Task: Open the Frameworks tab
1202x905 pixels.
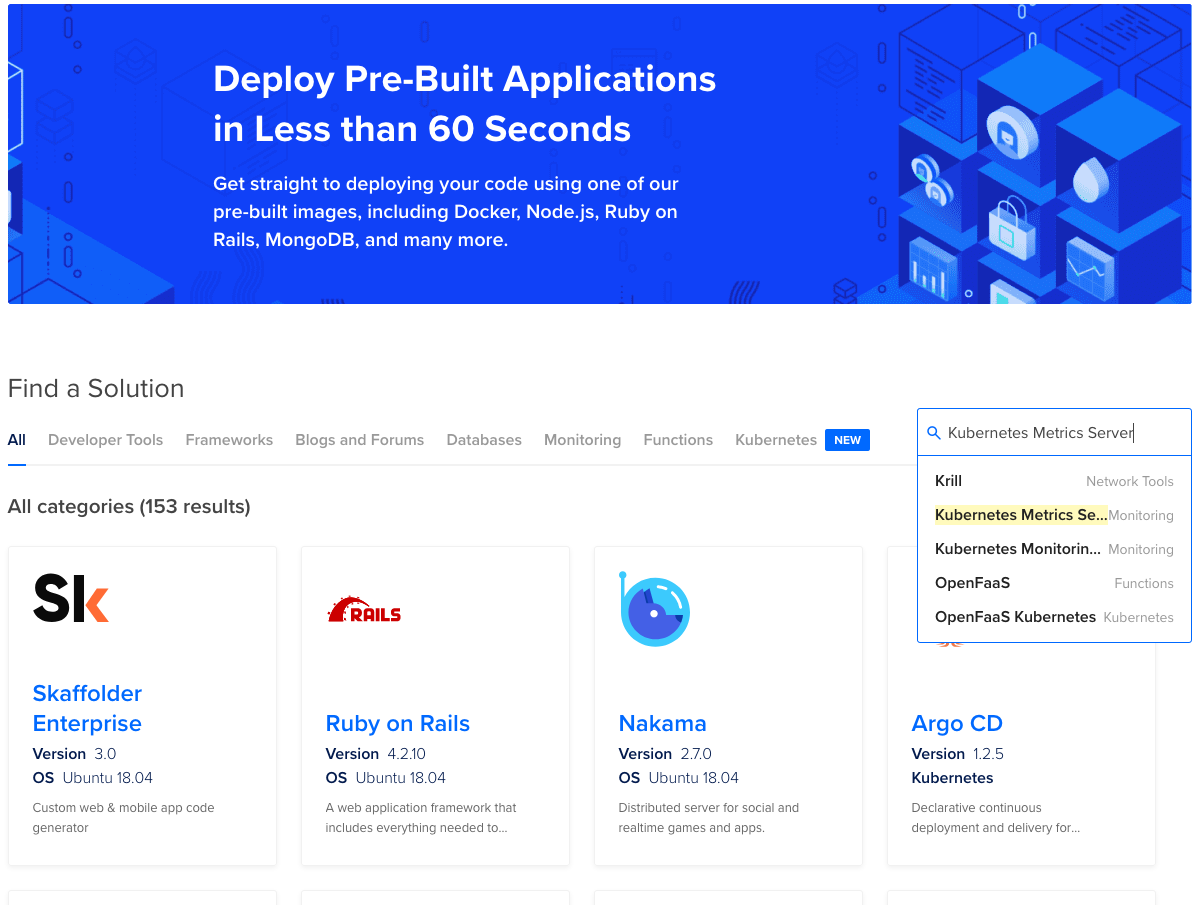Action: coord(229,440)
